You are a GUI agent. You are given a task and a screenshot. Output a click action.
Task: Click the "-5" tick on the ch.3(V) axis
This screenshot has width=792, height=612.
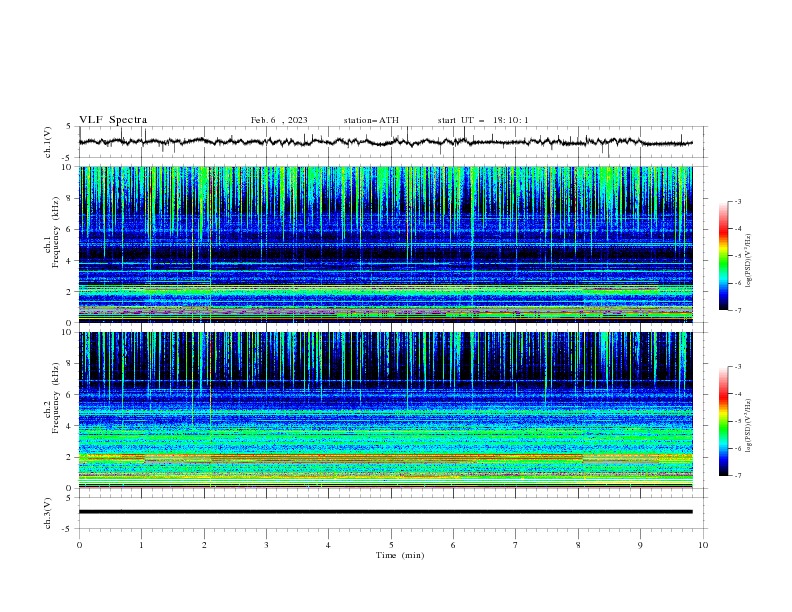[68, 529]
